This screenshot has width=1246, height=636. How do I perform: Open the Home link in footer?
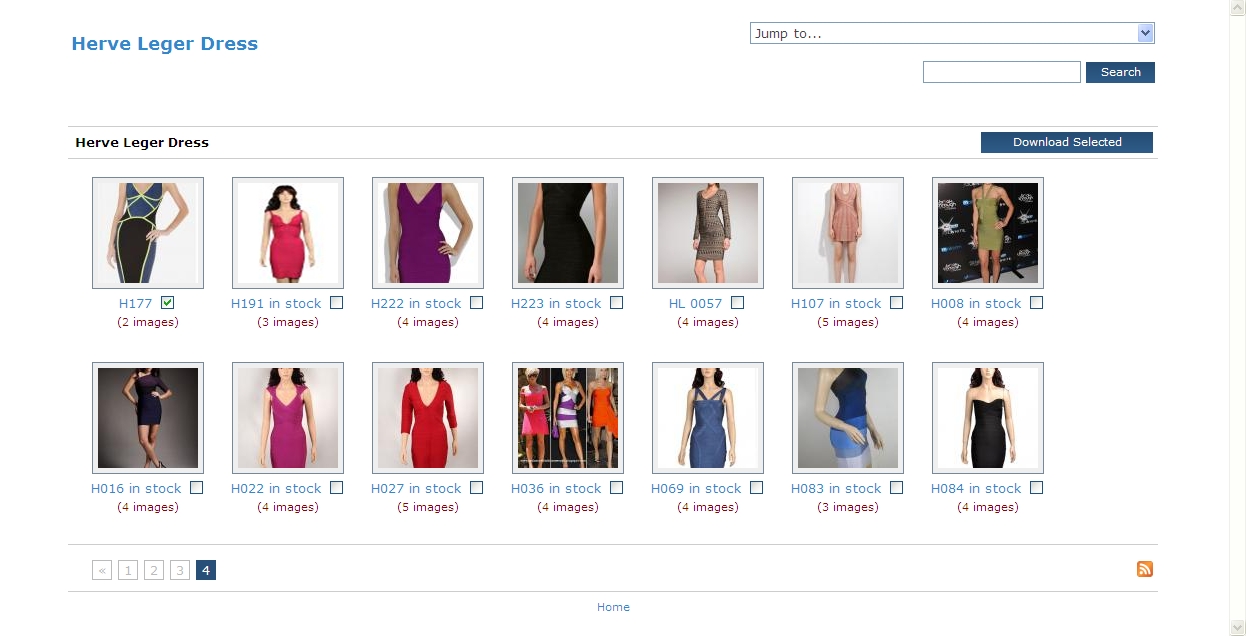click(x=613, y=607)
